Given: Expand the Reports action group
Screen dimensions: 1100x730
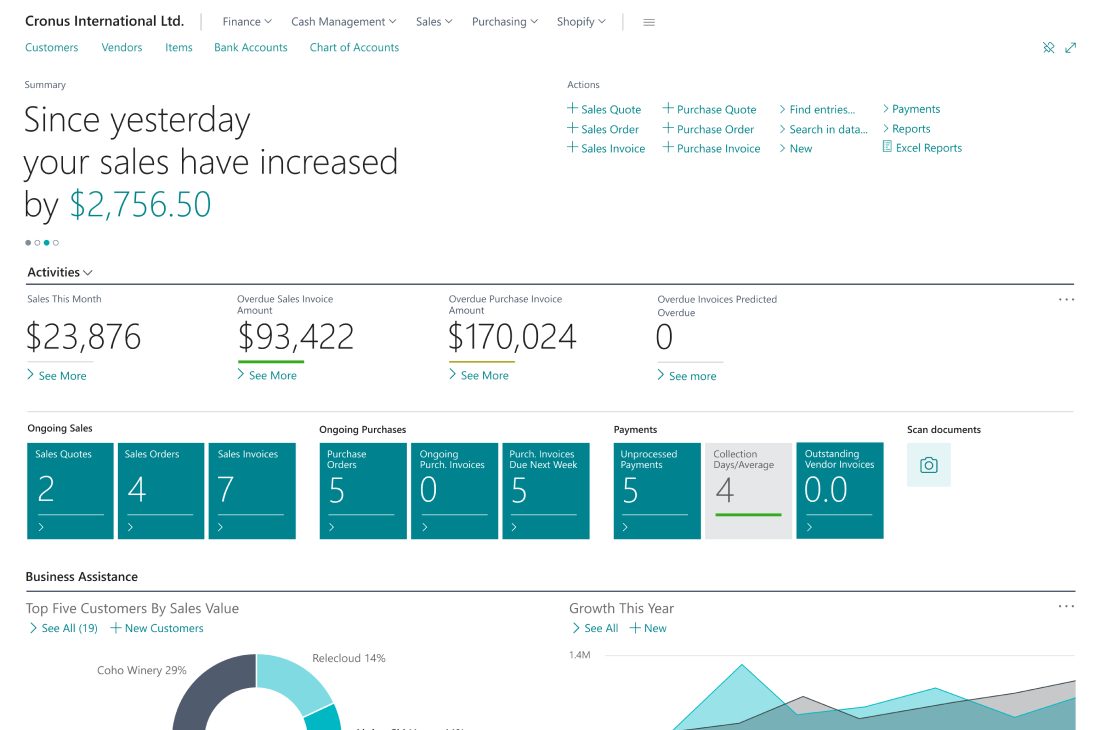Looking at the screenshot, I should coord(906,128).
